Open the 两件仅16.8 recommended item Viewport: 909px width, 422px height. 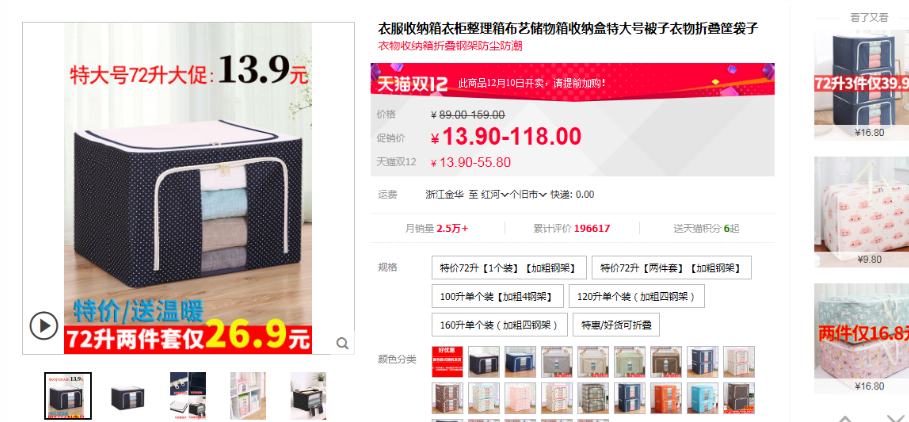(x=861, y=338)
